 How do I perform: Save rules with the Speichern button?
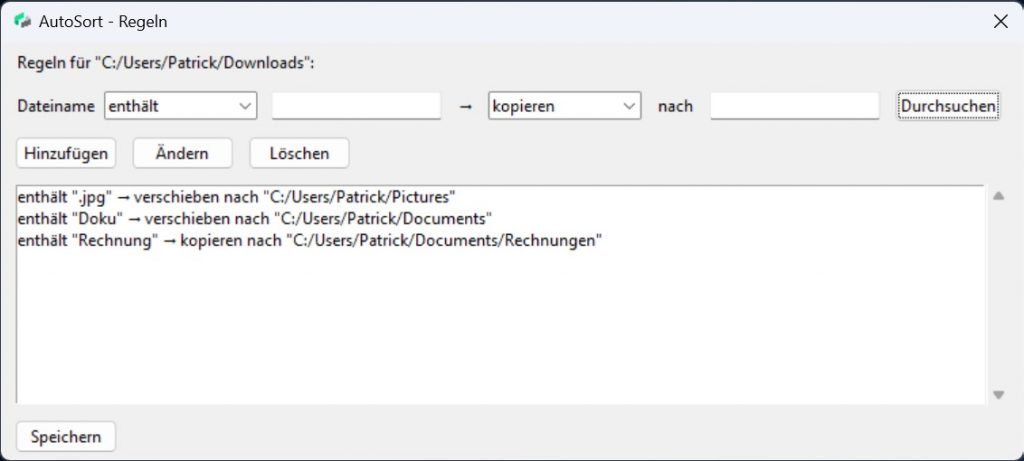coord(66,437)
